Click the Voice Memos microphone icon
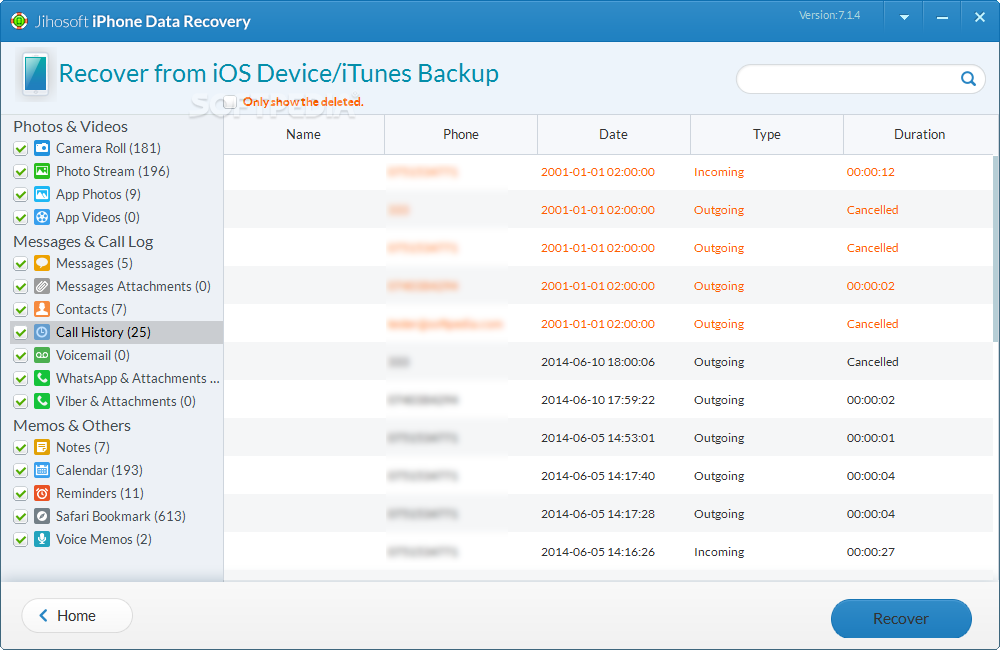The width and height of the screenshot is (1000, 650). point(42,539)
